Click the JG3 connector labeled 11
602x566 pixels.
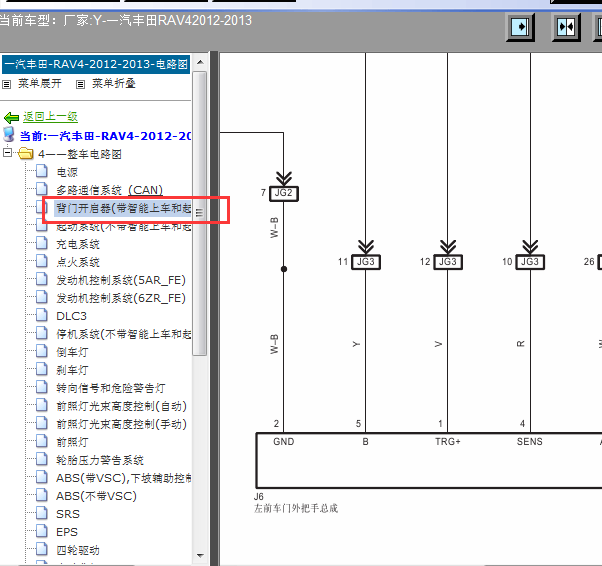point(366,262)
